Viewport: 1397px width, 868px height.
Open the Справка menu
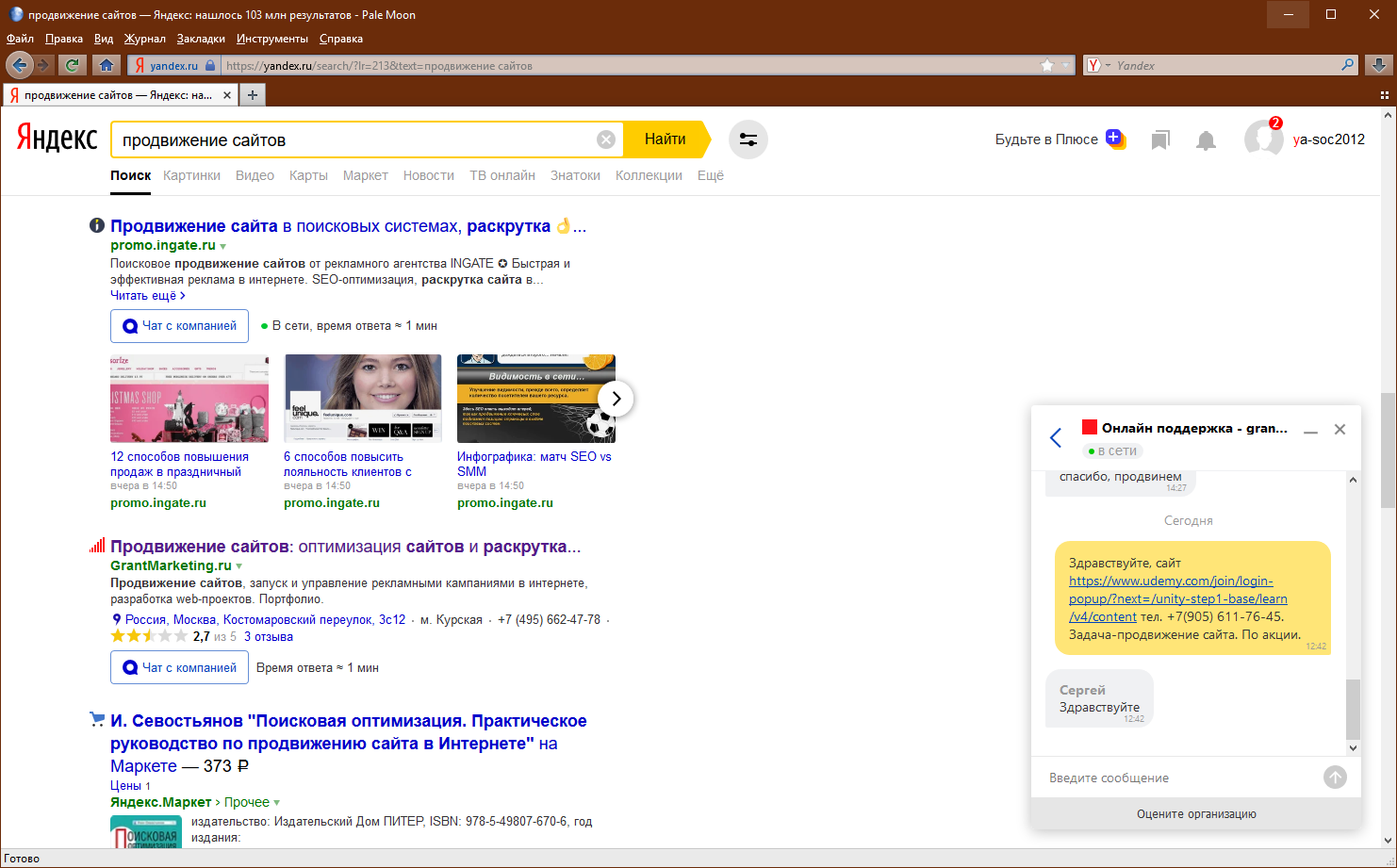pyautogui.click(x=341, y=39)
